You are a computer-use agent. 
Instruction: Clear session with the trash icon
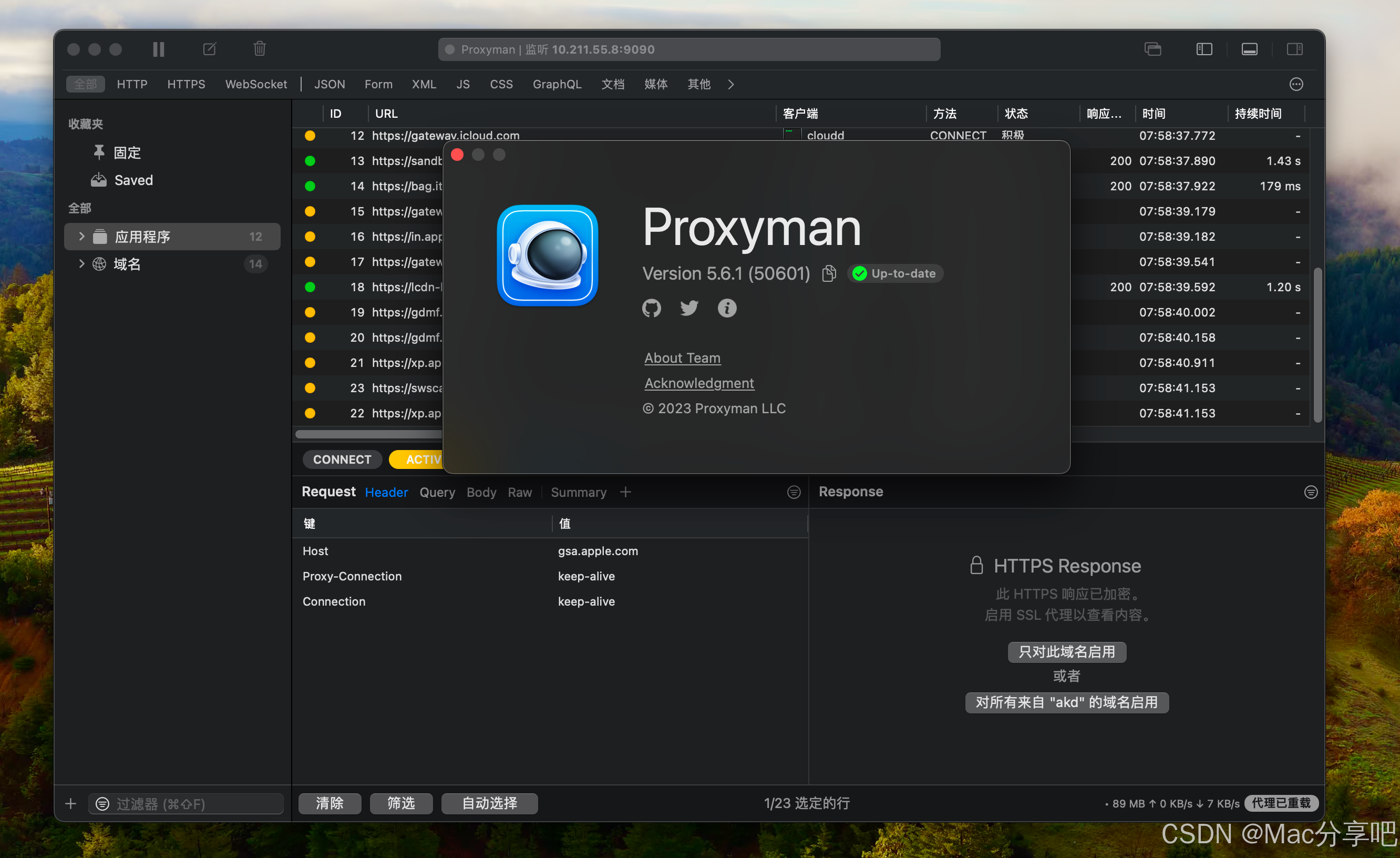[x=260, y=48]
